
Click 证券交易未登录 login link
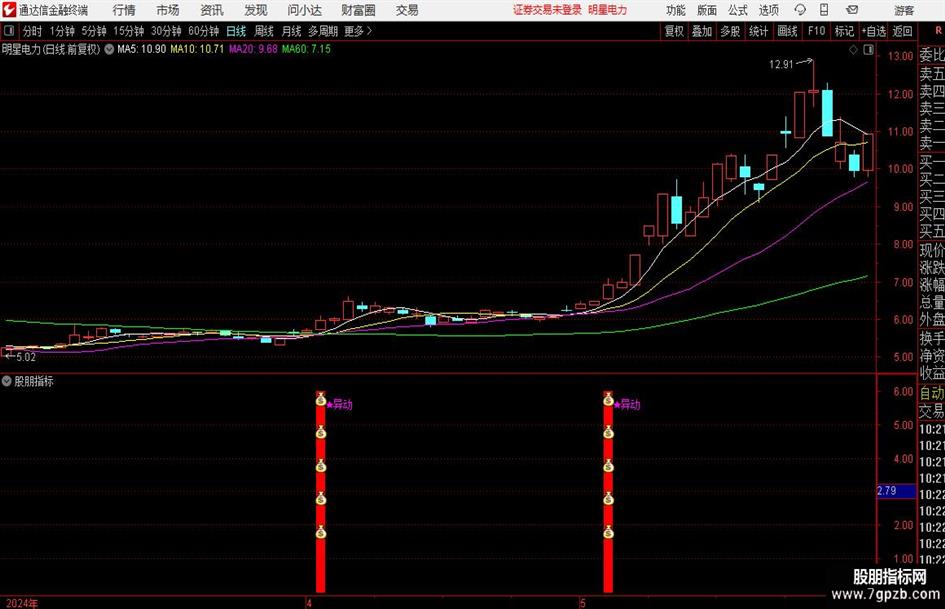tap(547, 10)
